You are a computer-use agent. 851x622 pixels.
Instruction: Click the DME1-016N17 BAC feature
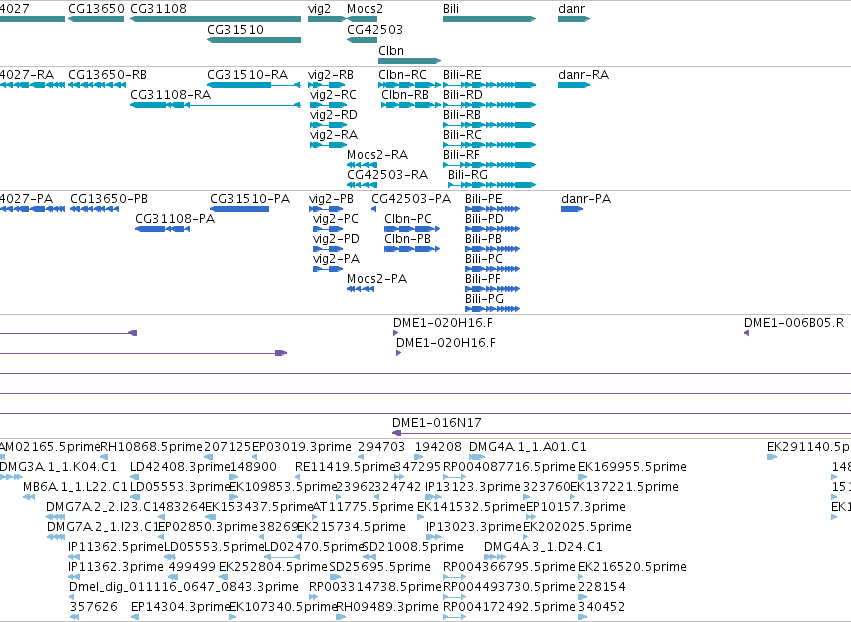pos(621,433)
